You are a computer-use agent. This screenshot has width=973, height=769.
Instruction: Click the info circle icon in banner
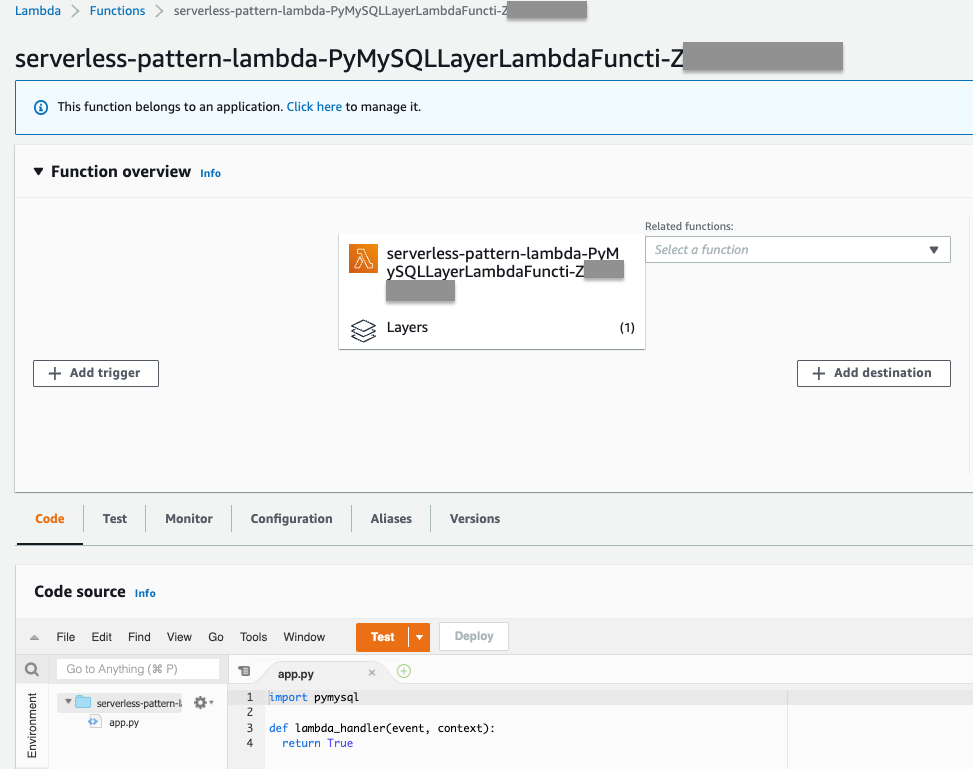(x=41, y=107)
